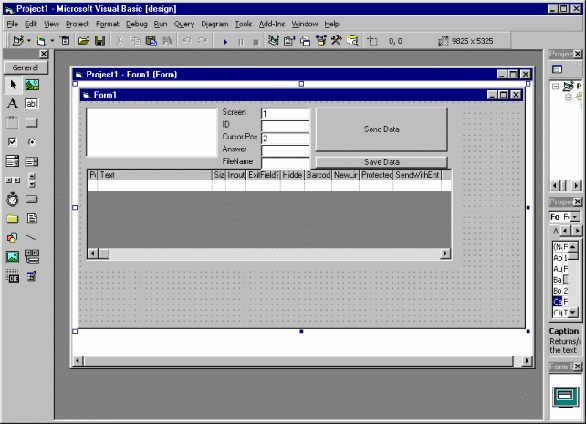Select the Pointer tool in the toolbox
The width and height of the screenshot is (586, 424).
(12, 84)
